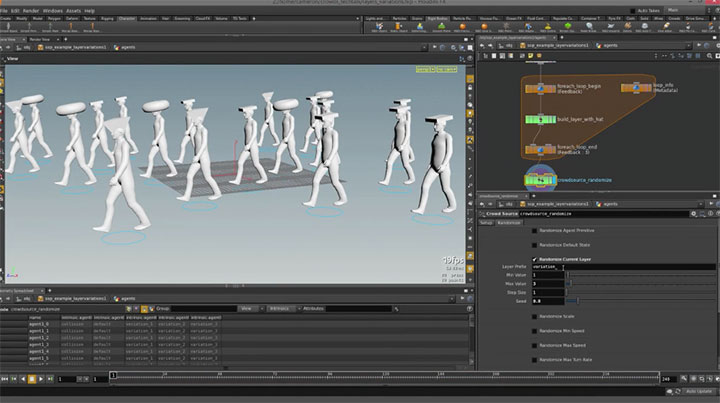Image resolution: width=720 pixels, height=403 pixels.
Task: Click the network editor search icon
Action: click(709, 56)
